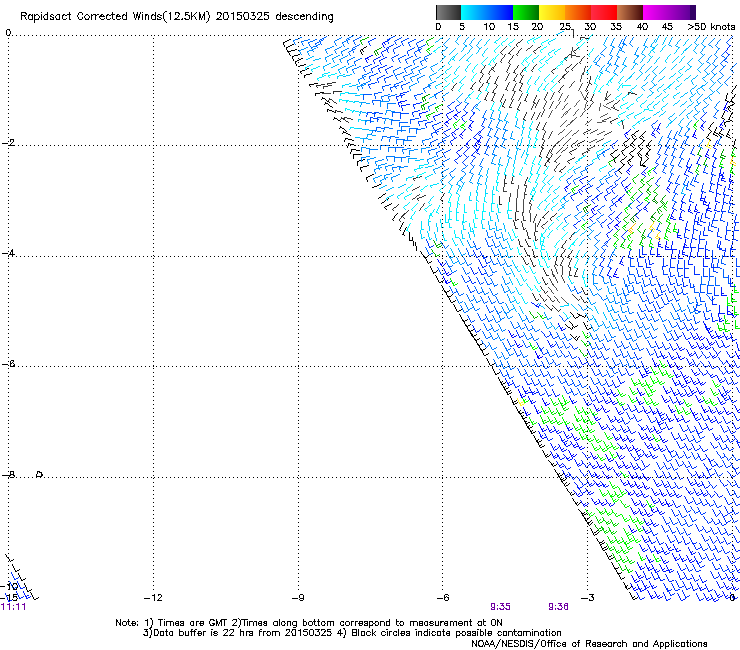The width and height of the screenshot is (740, 650).
Task: Click the cyan segment of the speed legend
Action: [x=474, y=12]
